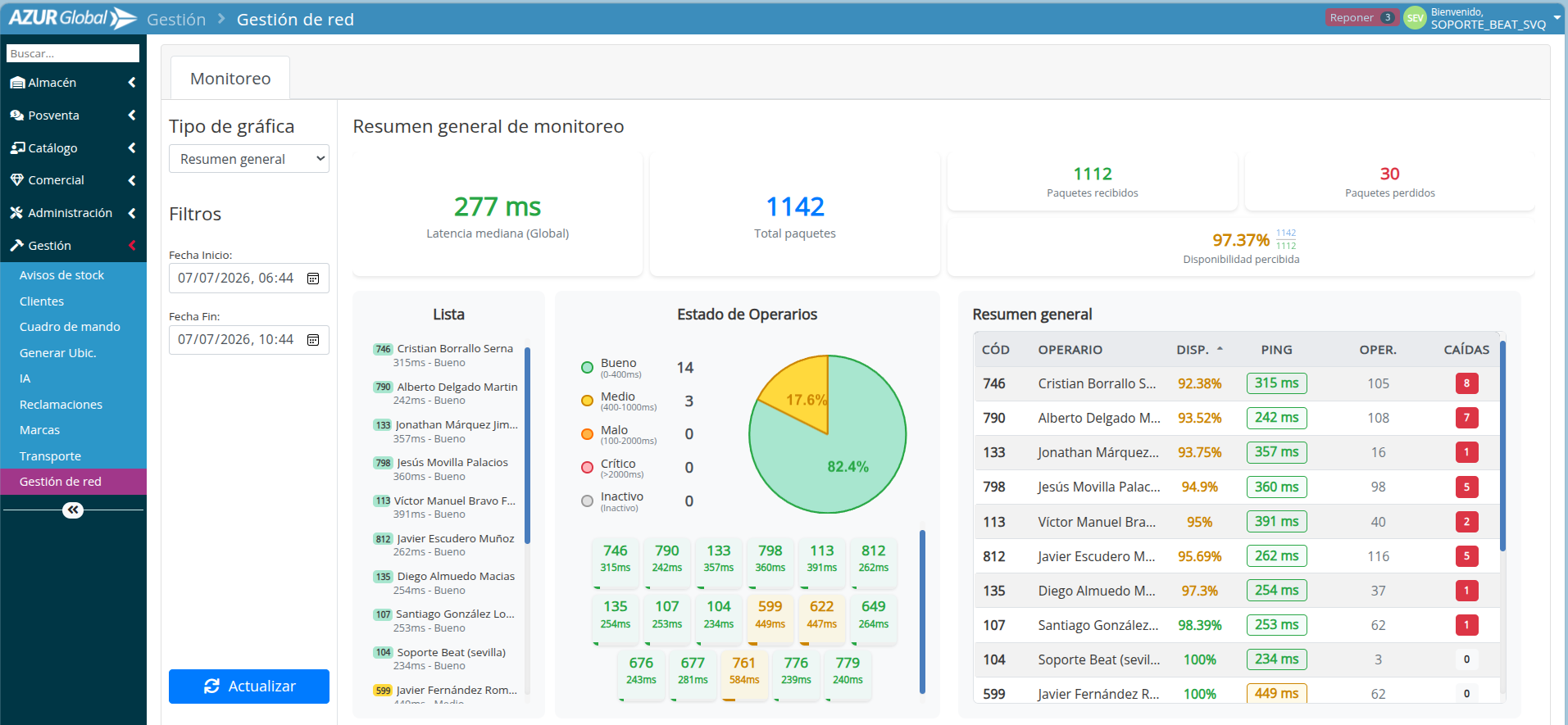1568x725 pixels.
Task: Expand the Comercial menu chevron
Action: click(132, 180)
